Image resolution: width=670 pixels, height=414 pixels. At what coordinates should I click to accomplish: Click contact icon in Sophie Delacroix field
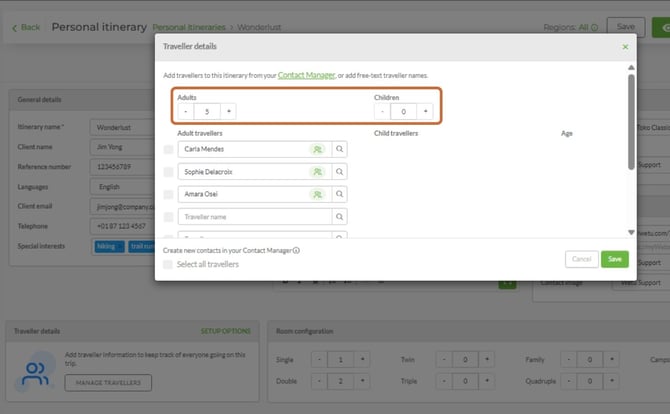coord(317,172)
